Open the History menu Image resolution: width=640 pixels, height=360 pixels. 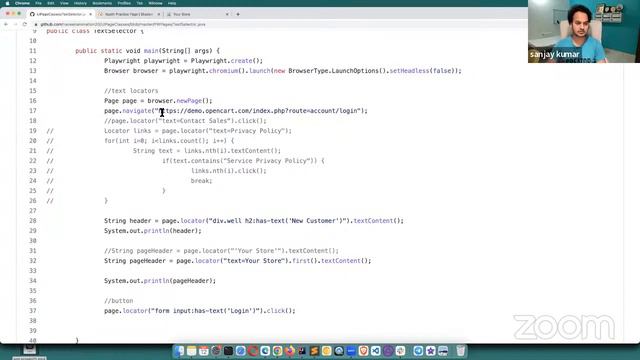point(80,3)
